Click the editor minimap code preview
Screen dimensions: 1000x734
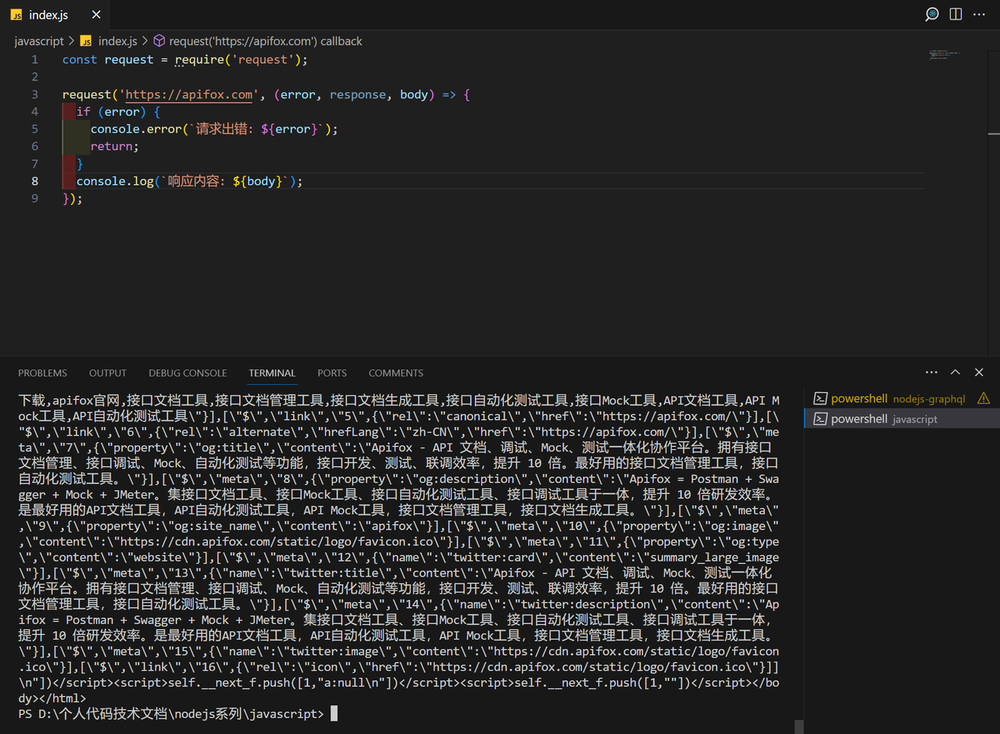click(950, 53)
